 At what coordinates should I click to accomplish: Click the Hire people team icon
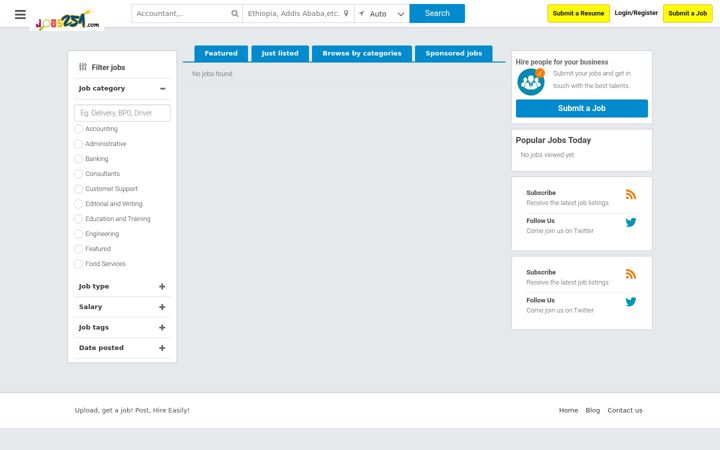[x=531, y=82]
